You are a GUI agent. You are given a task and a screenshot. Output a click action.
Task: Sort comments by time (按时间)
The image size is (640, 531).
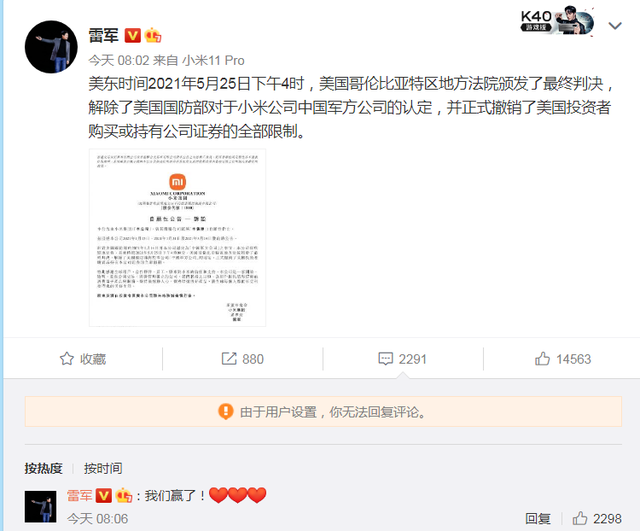tap(103, 468)
